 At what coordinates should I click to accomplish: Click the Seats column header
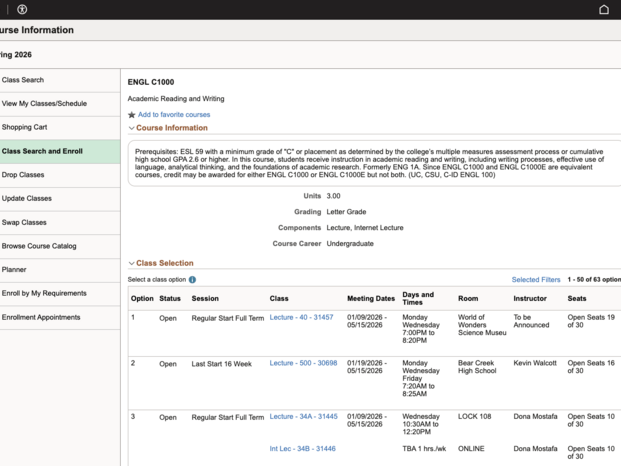point(577,299)
